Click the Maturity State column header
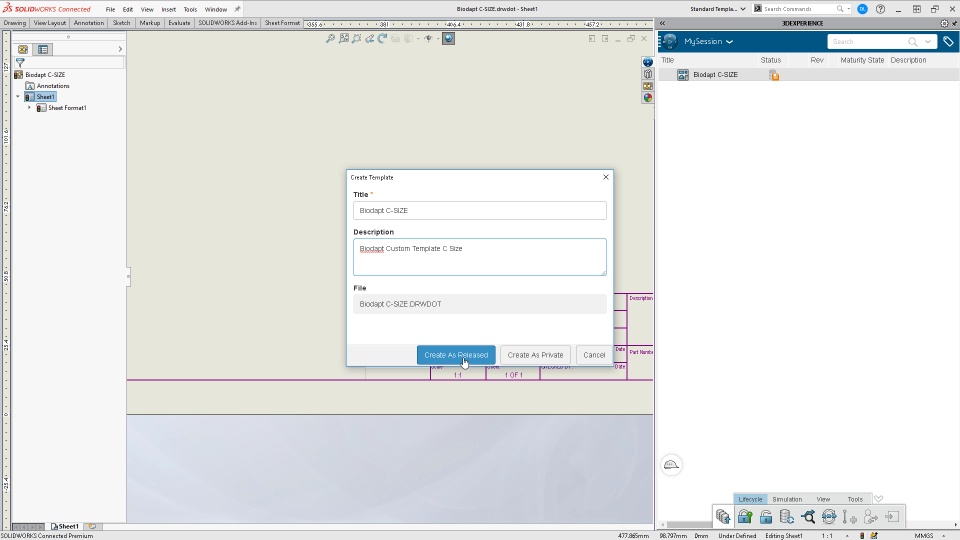 (x=862, y=60)
